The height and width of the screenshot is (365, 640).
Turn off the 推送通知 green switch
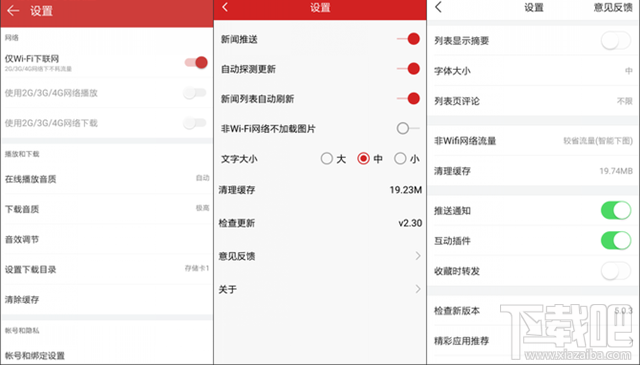click(616, 211)
